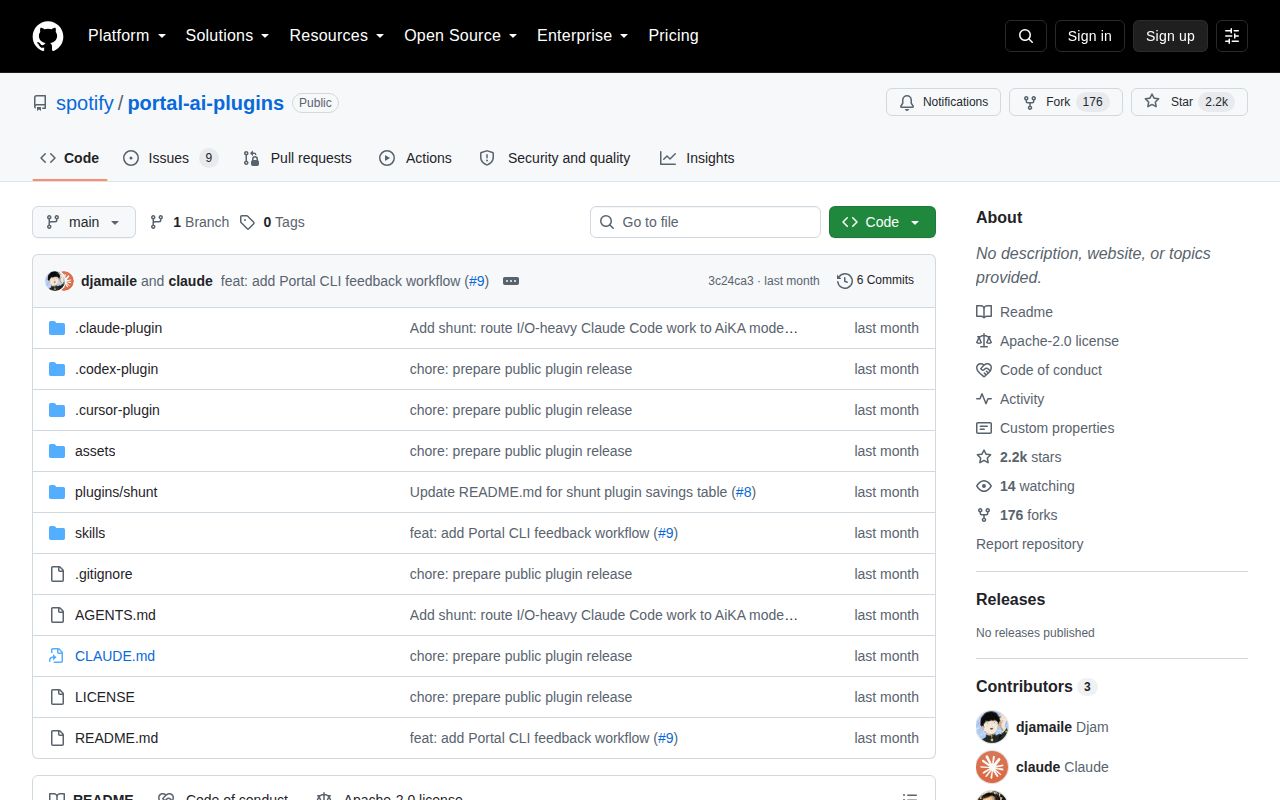
Task: Open #8 pull request link in plugins/shunt row
Action: click(744, 492)
